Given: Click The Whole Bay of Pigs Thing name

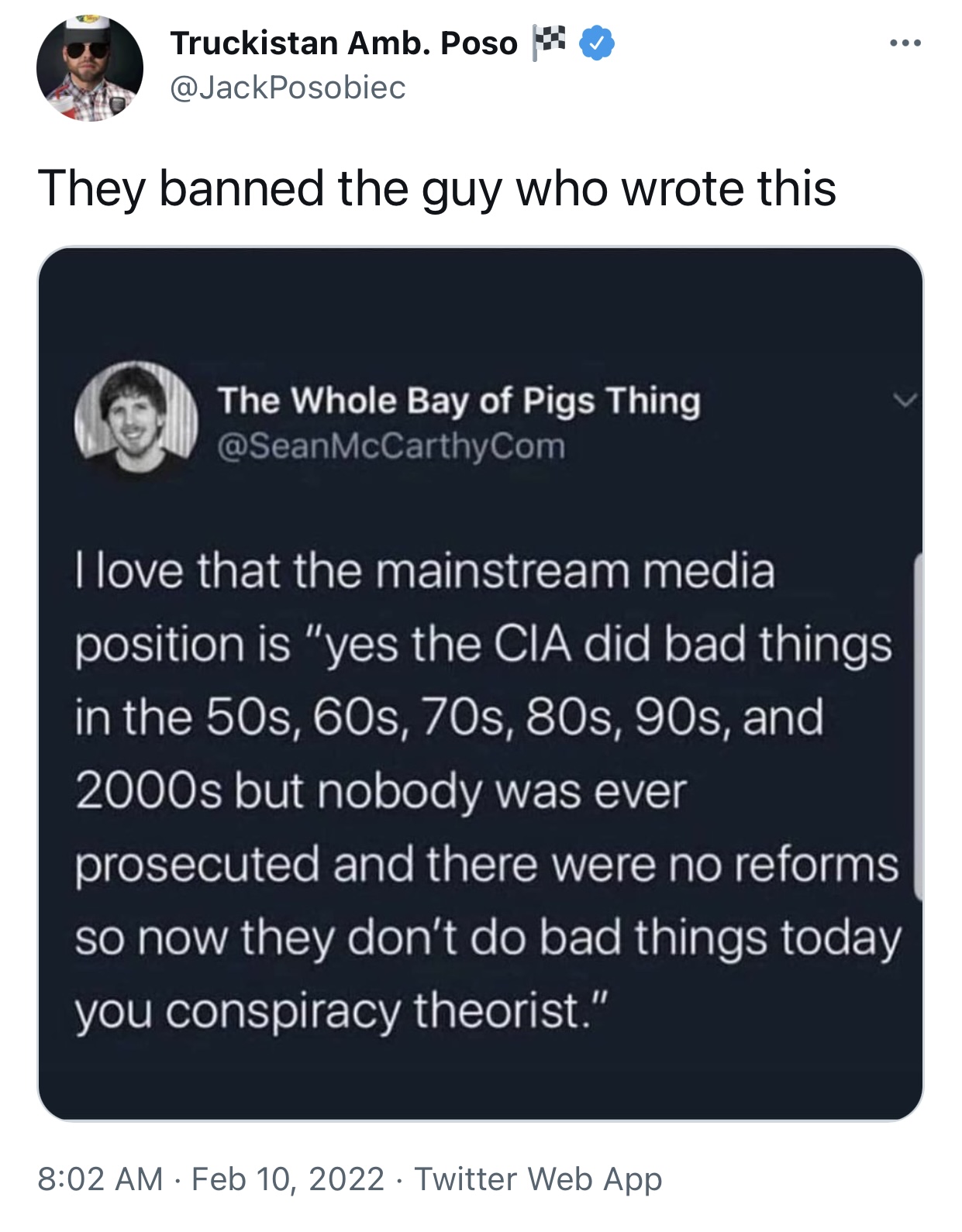Looking at the screenshot, I should (459, 401).
